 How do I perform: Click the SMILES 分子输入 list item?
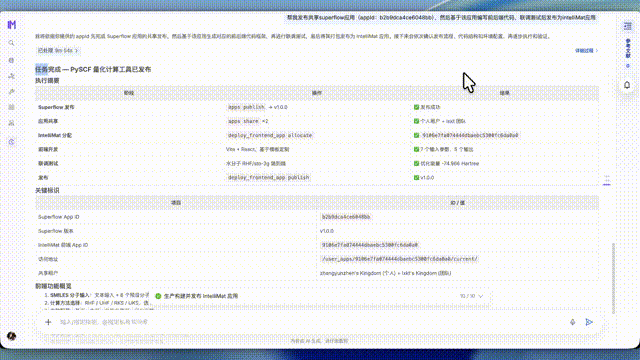point(97,295)
